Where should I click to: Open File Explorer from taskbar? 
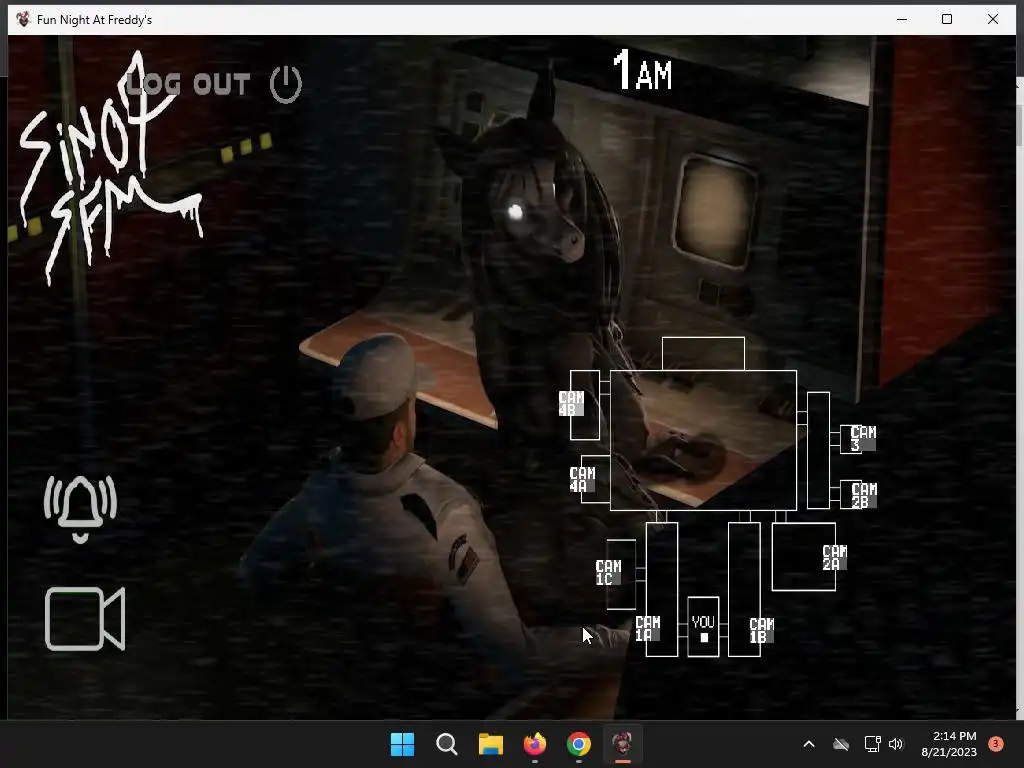point(490,744)
